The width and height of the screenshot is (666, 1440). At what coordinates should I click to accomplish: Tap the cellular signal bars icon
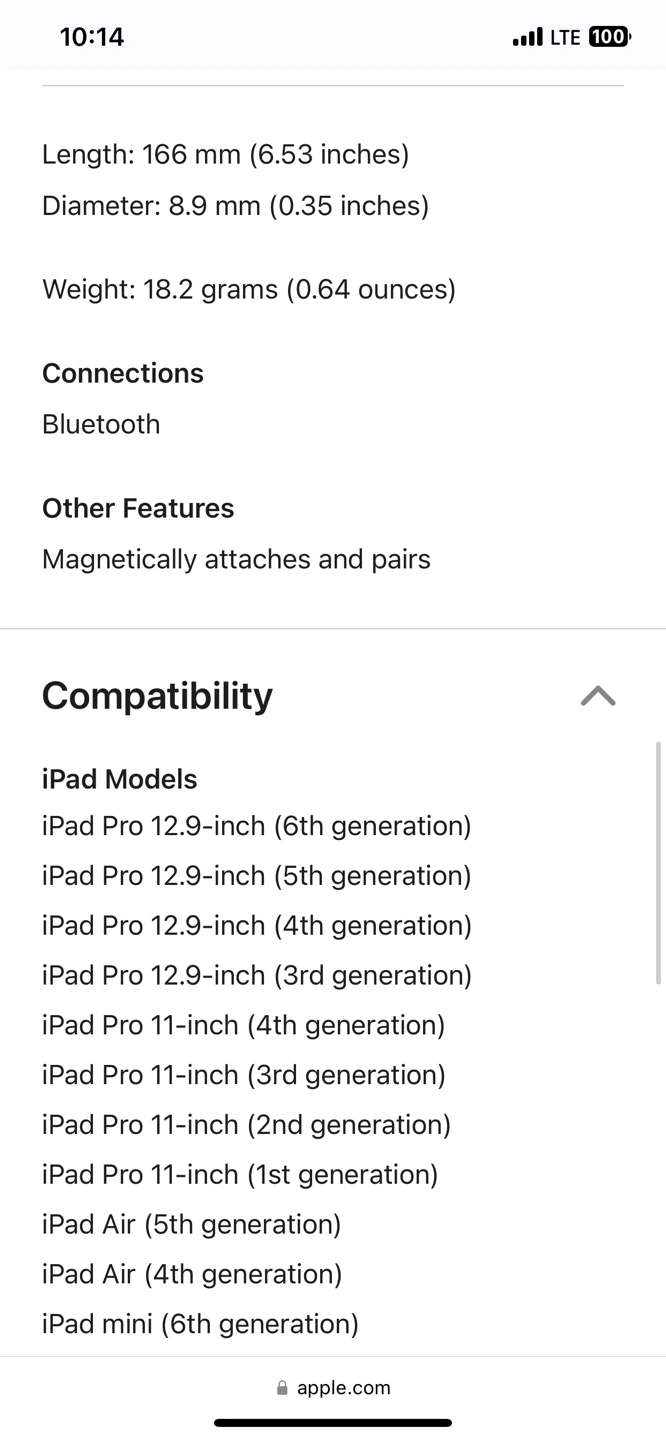[x=527, y=38]
